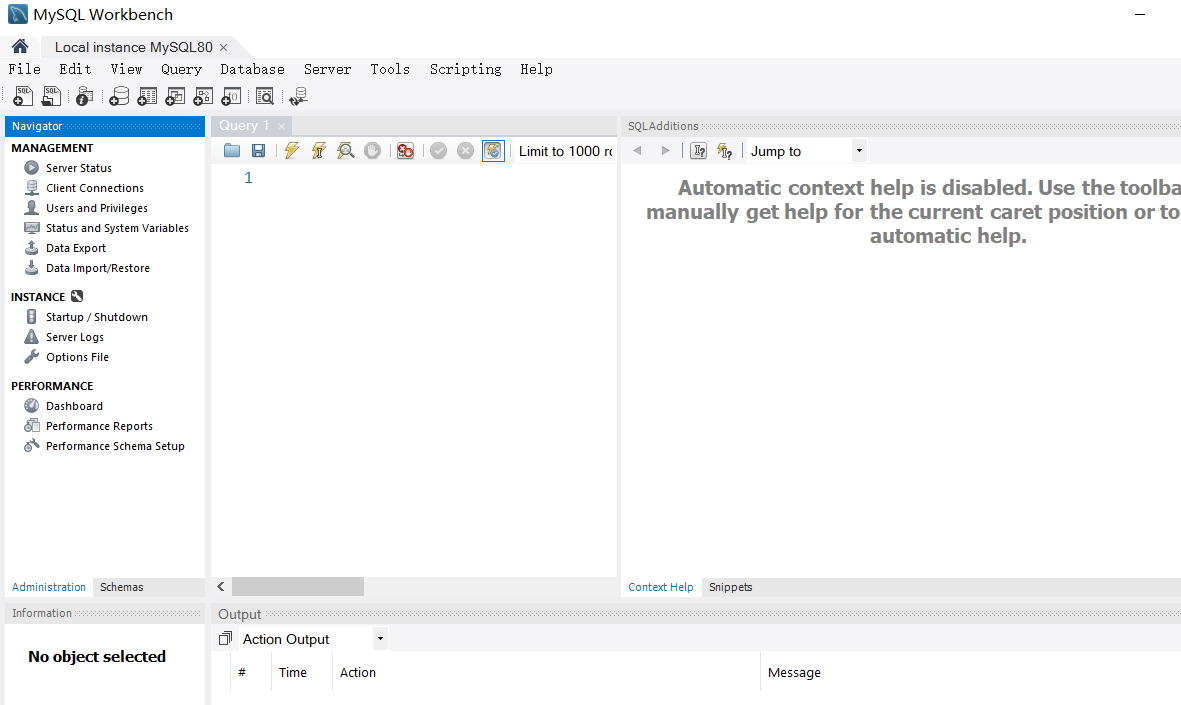Open the Help menu

(x=536, y=69)
